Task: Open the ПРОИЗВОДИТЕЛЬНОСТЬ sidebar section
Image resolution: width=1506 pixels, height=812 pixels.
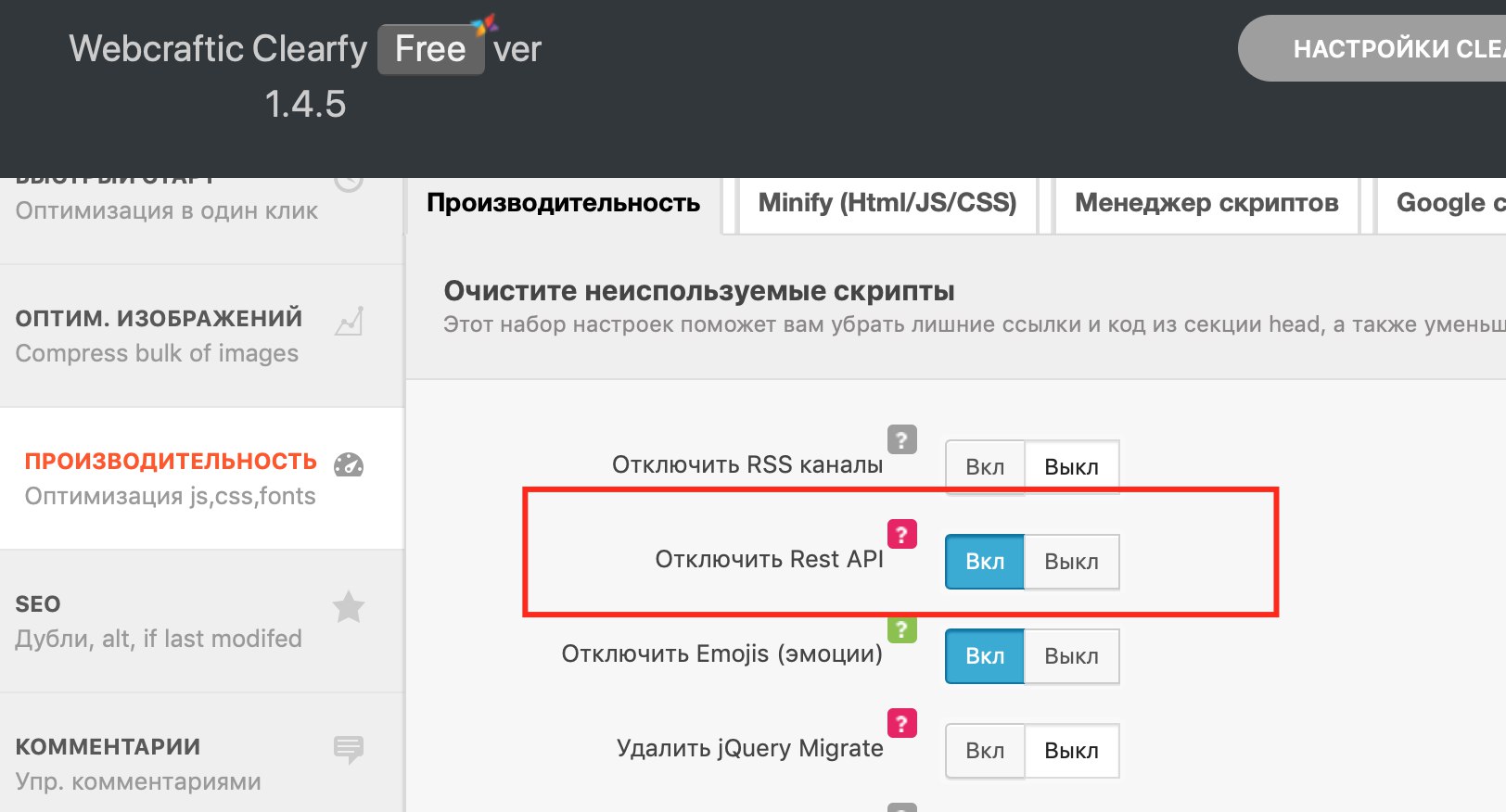Action: pos(201,478)
